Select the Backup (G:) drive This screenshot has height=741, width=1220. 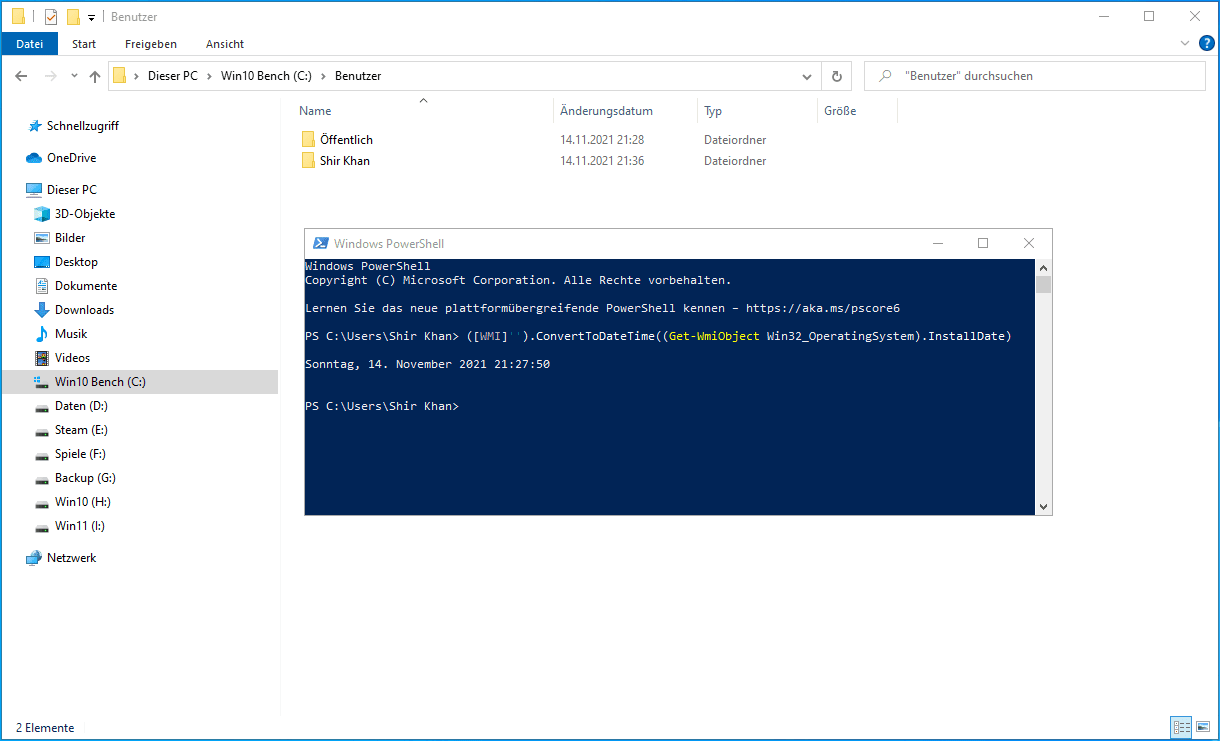pyautogui.click(x=85, y=478)
